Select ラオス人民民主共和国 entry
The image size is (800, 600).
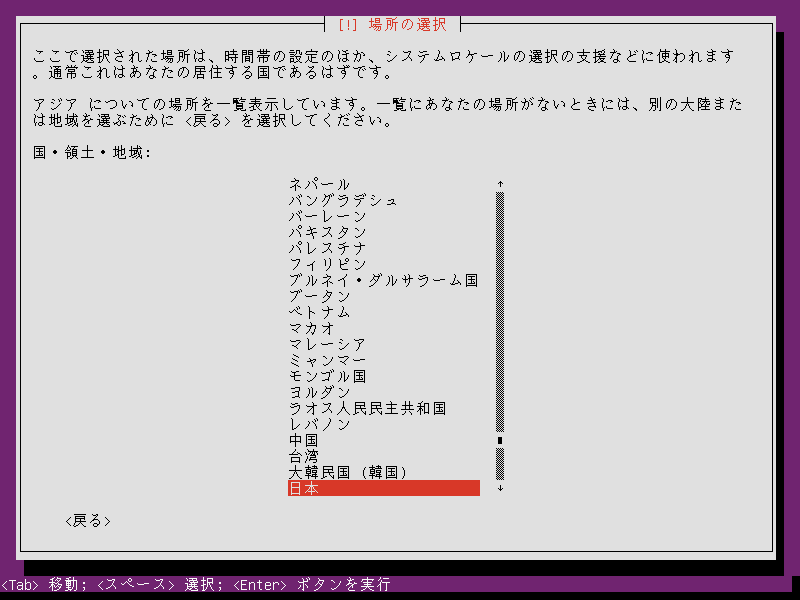pyautogui.click(x=384, y=408)
